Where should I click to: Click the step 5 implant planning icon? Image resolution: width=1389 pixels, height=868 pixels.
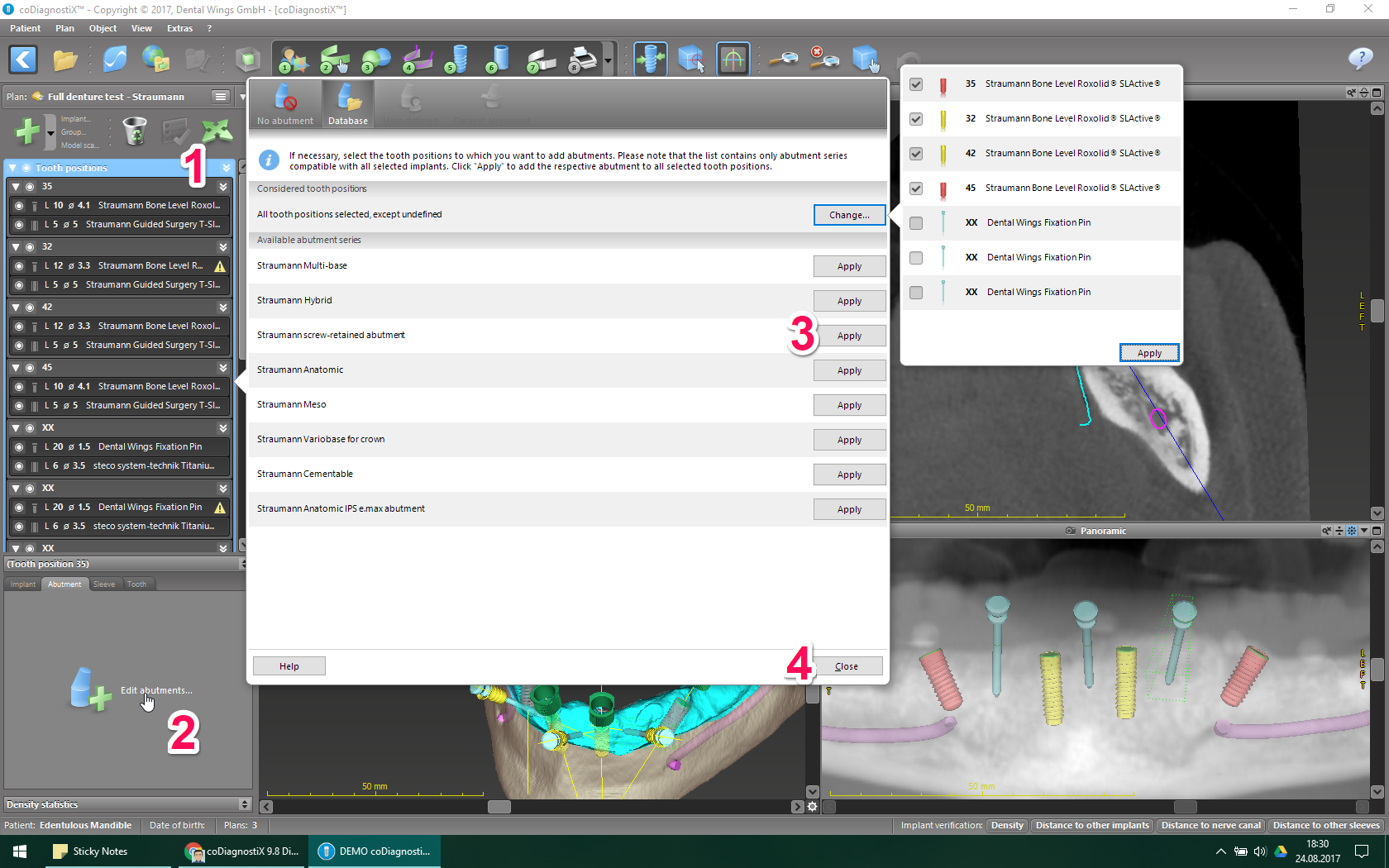456,60
